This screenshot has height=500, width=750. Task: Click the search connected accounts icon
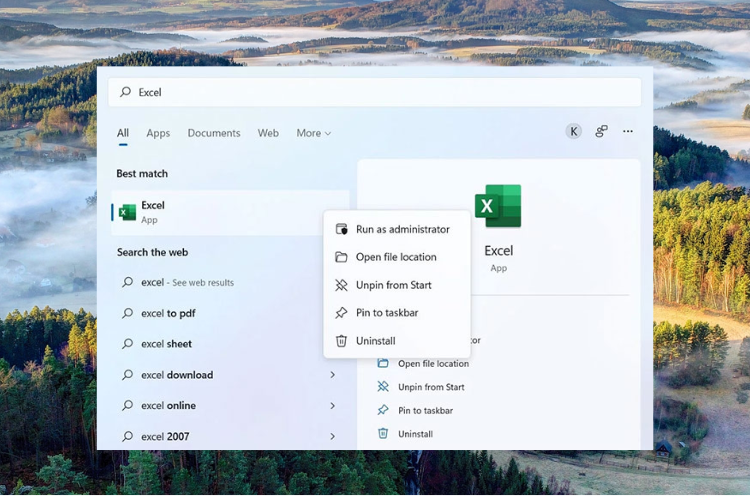point(601,131)
